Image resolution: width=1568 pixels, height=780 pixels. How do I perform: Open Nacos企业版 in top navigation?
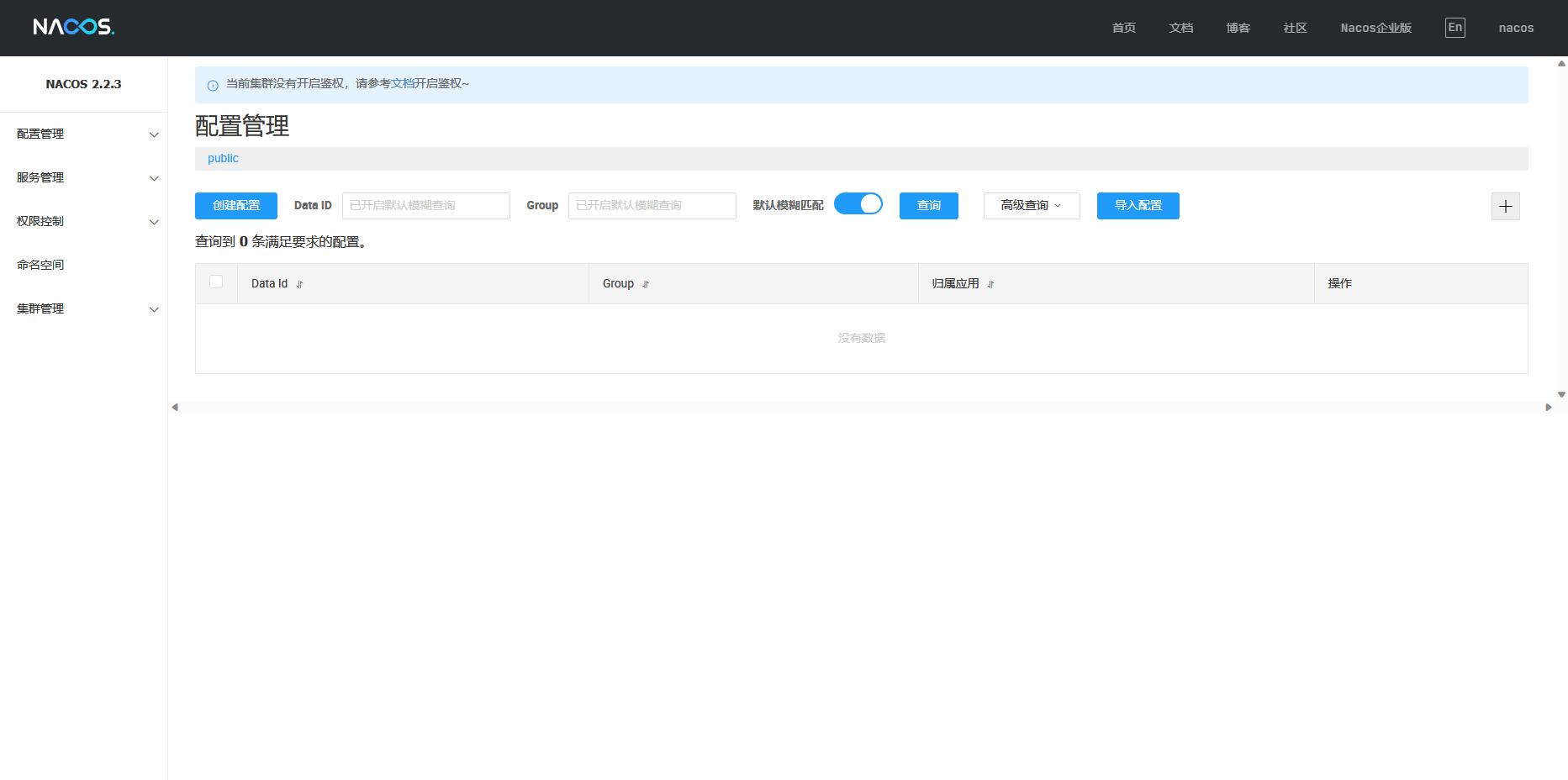click(x=1375, y=28)
